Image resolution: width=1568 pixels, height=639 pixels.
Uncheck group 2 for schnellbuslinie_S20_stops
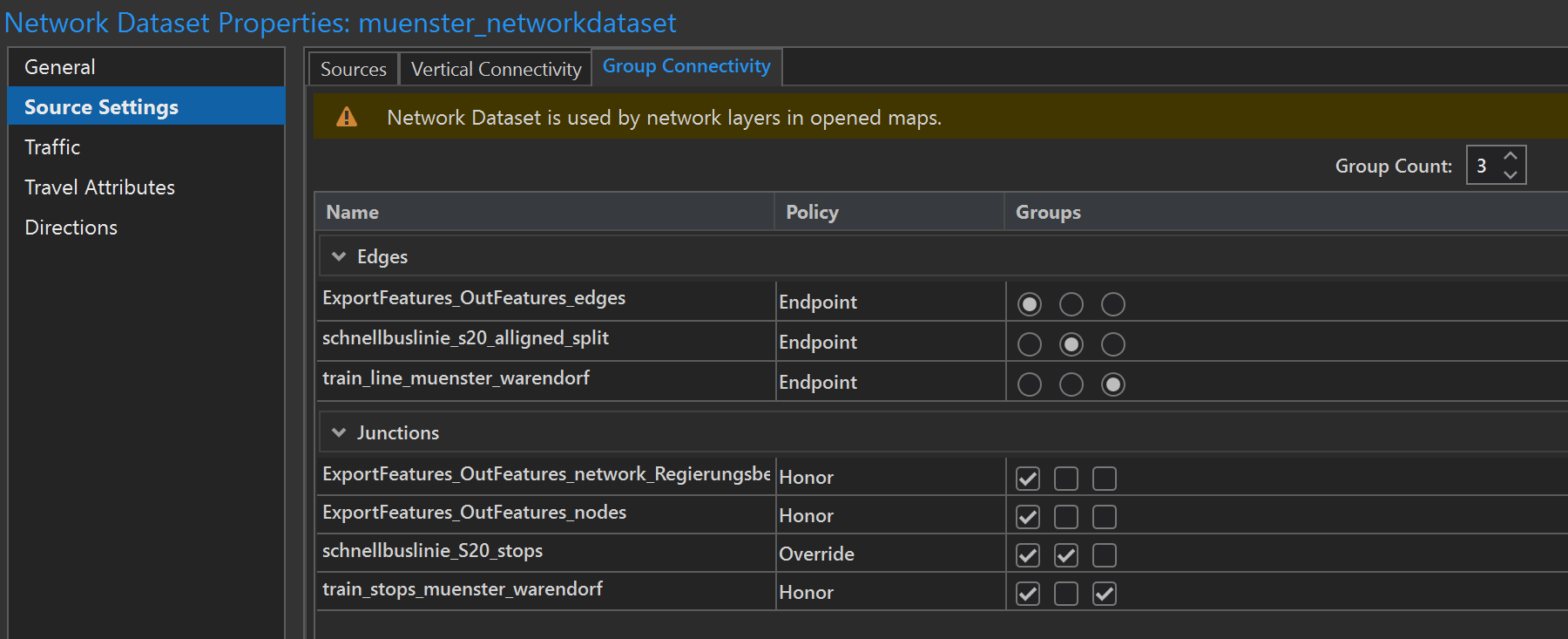click(1065, 555)
